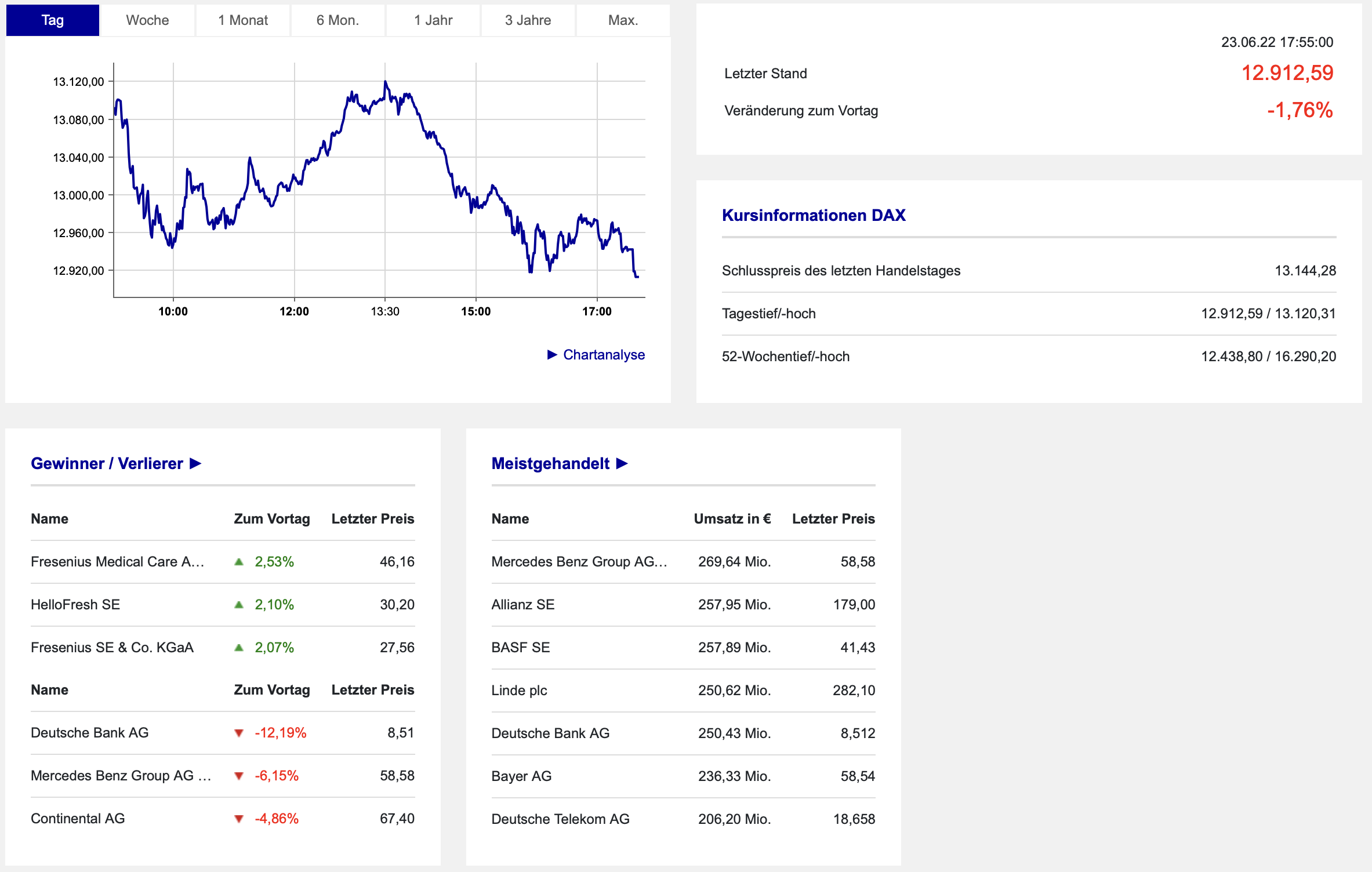Open Linde plc in Meistgehandelt
The width and height of the screenshot is (1372, 872).
pyautogui.click(x=519, y=691)
